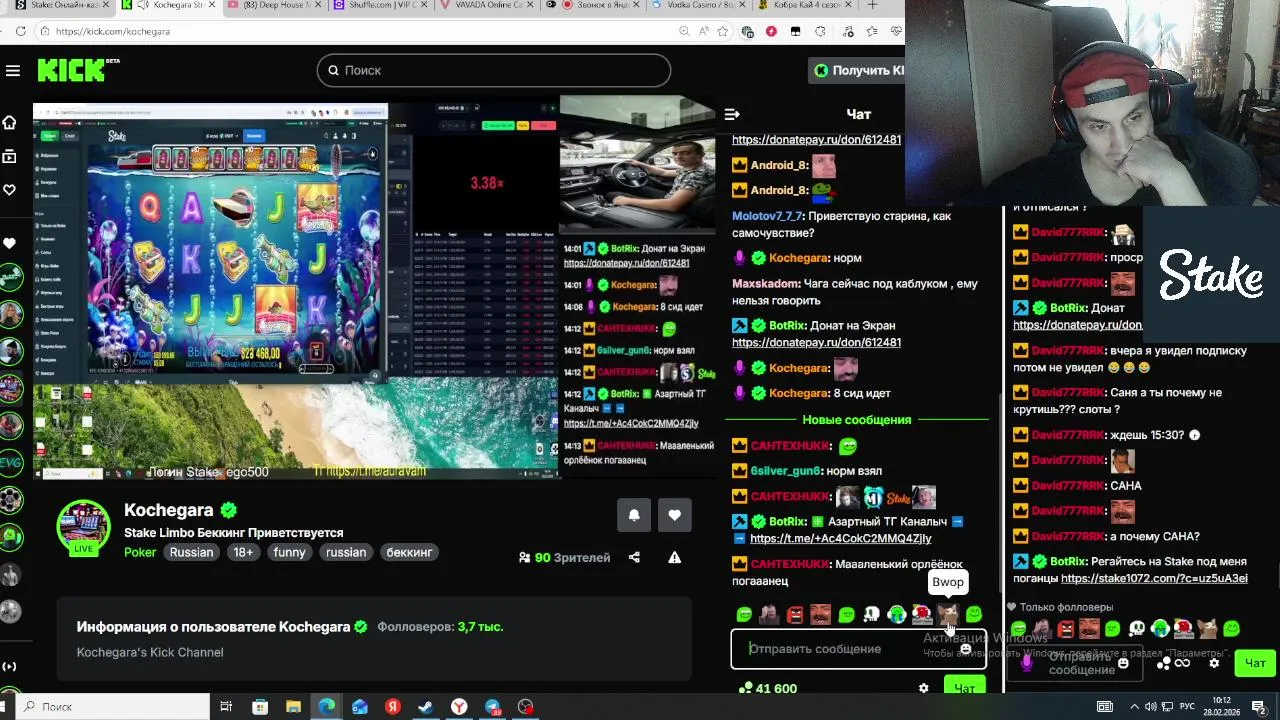Viewport: 1280px width, 720px height.
Task: Open the Kick hamburger menu
Action: (x=13, y=70)
